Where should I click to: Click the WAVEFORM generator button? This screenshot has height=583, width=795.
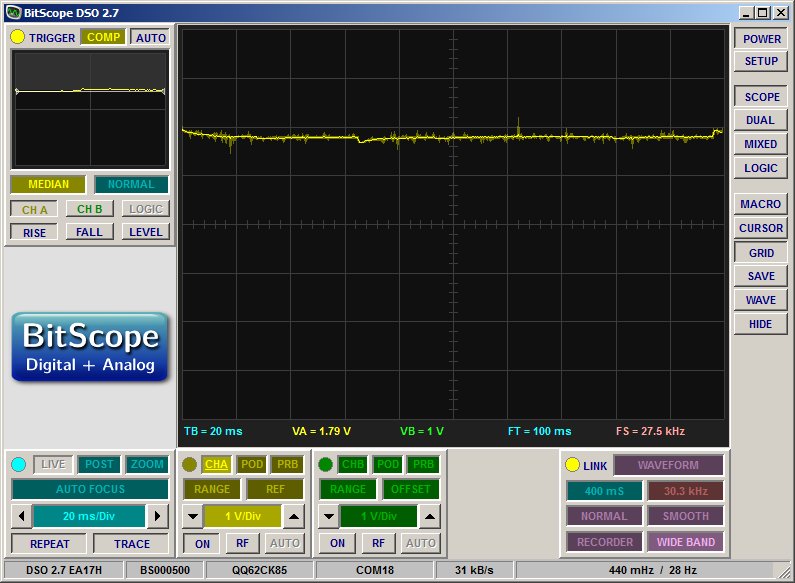[668, 465]
